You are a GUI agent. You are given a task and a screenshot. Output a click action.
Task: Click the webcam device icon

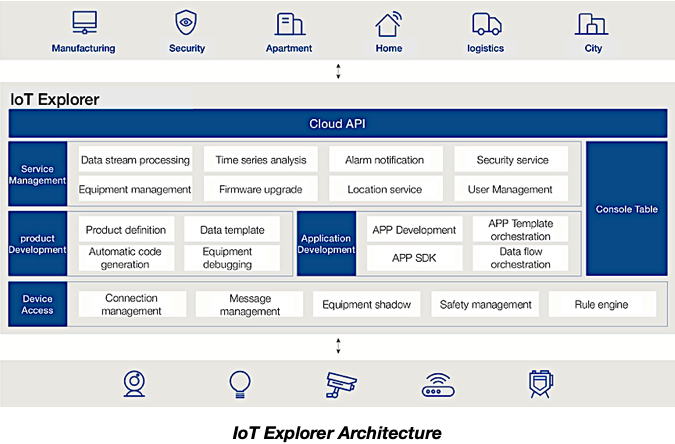135,383
